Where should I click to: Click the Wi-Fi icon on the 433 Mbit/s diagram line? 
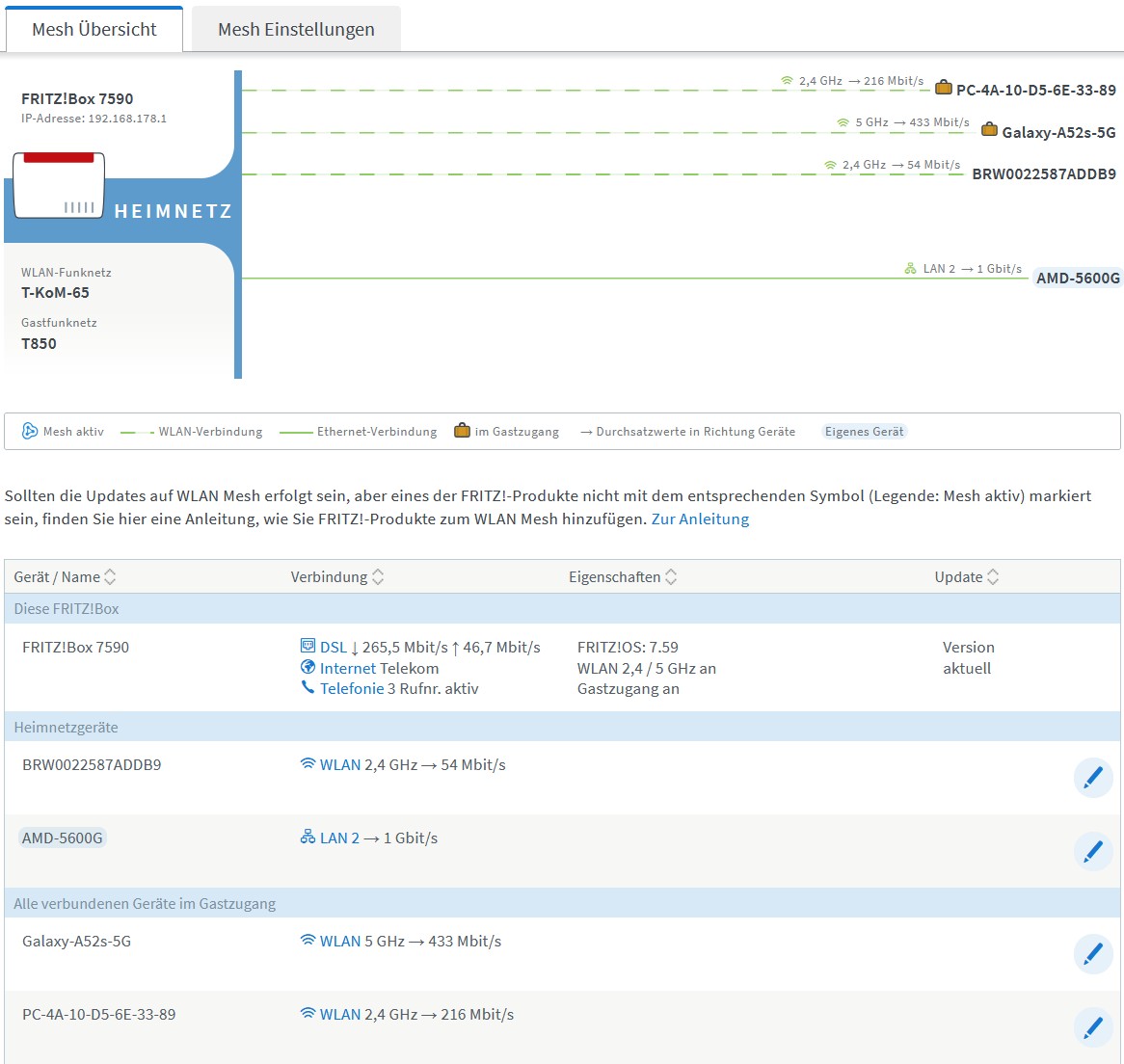click(843, 122)
